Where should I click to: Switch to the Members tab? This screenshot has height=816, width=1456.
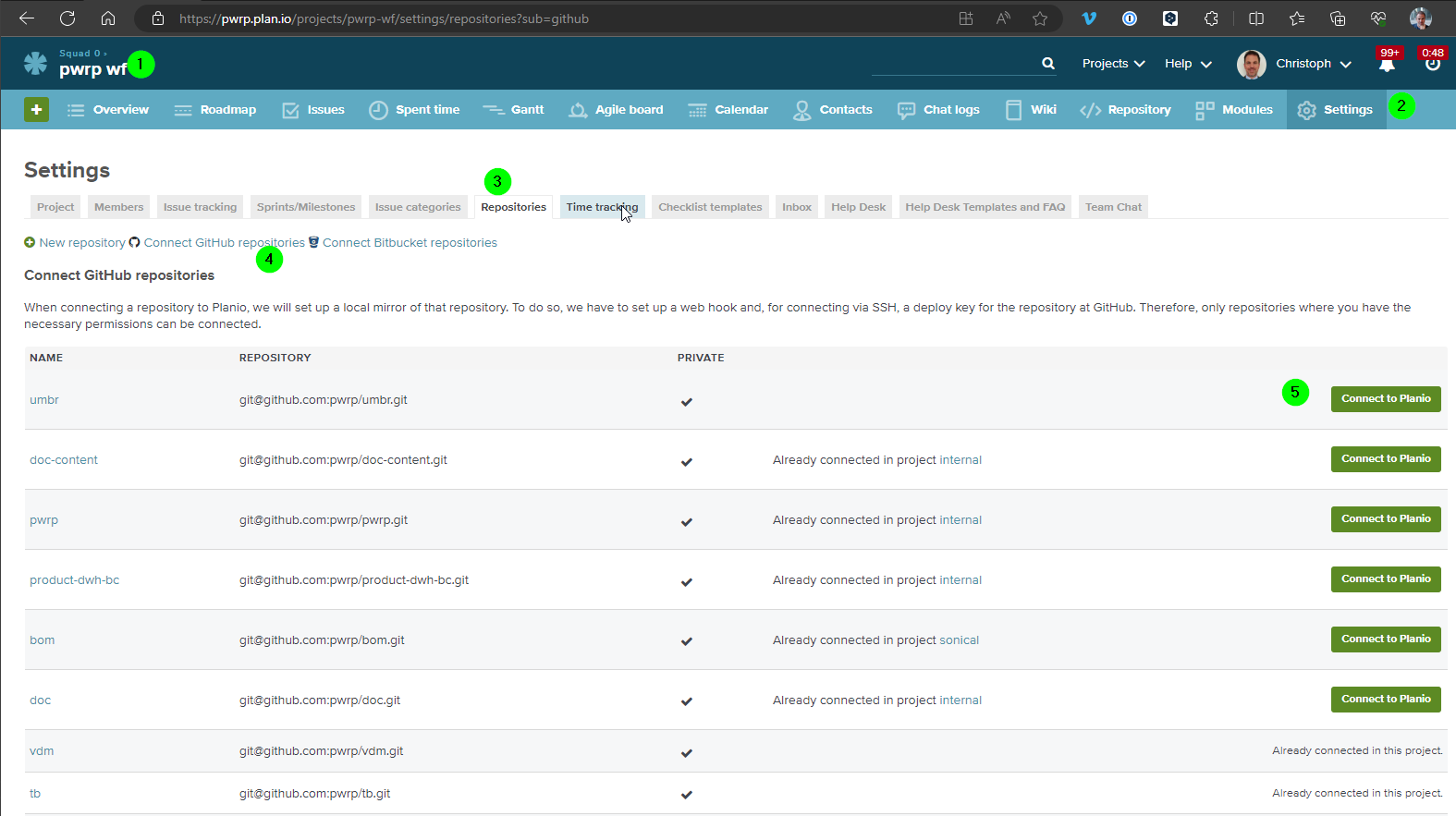coord(119,207)
